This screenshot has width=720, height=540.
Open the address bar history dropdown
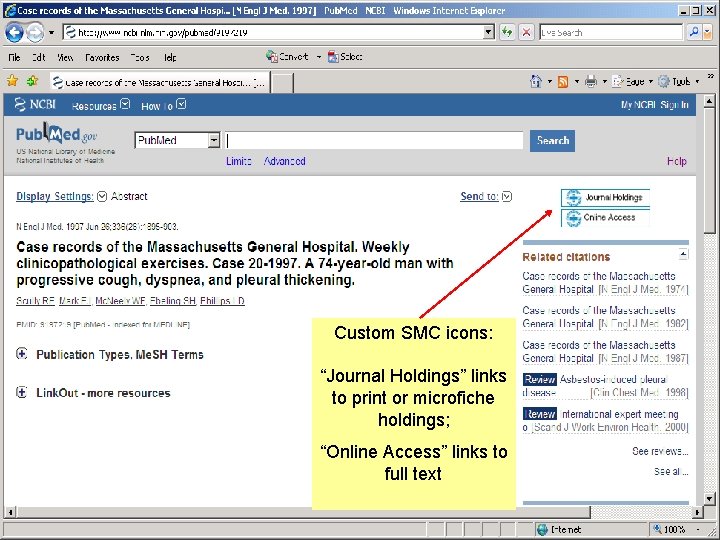(489, 32)
